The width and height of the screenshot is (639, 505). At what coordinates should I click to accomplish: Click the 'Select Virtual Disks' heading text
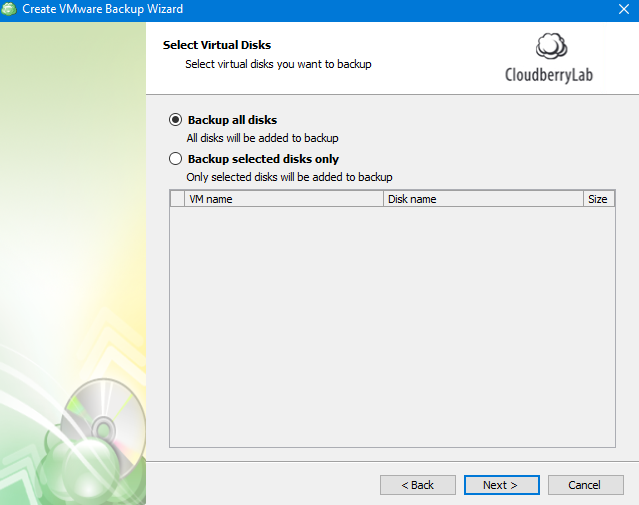pos(217,45)
